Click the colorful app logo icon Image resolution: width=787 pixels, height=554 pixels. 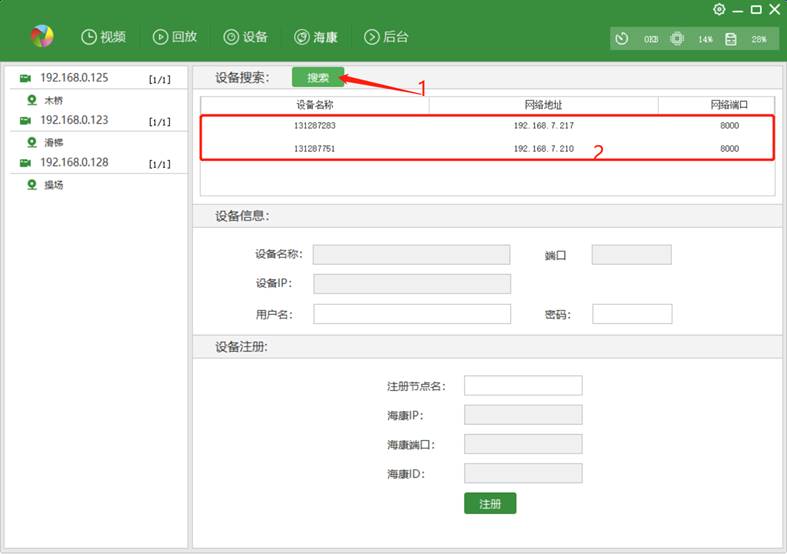(42, 37)
